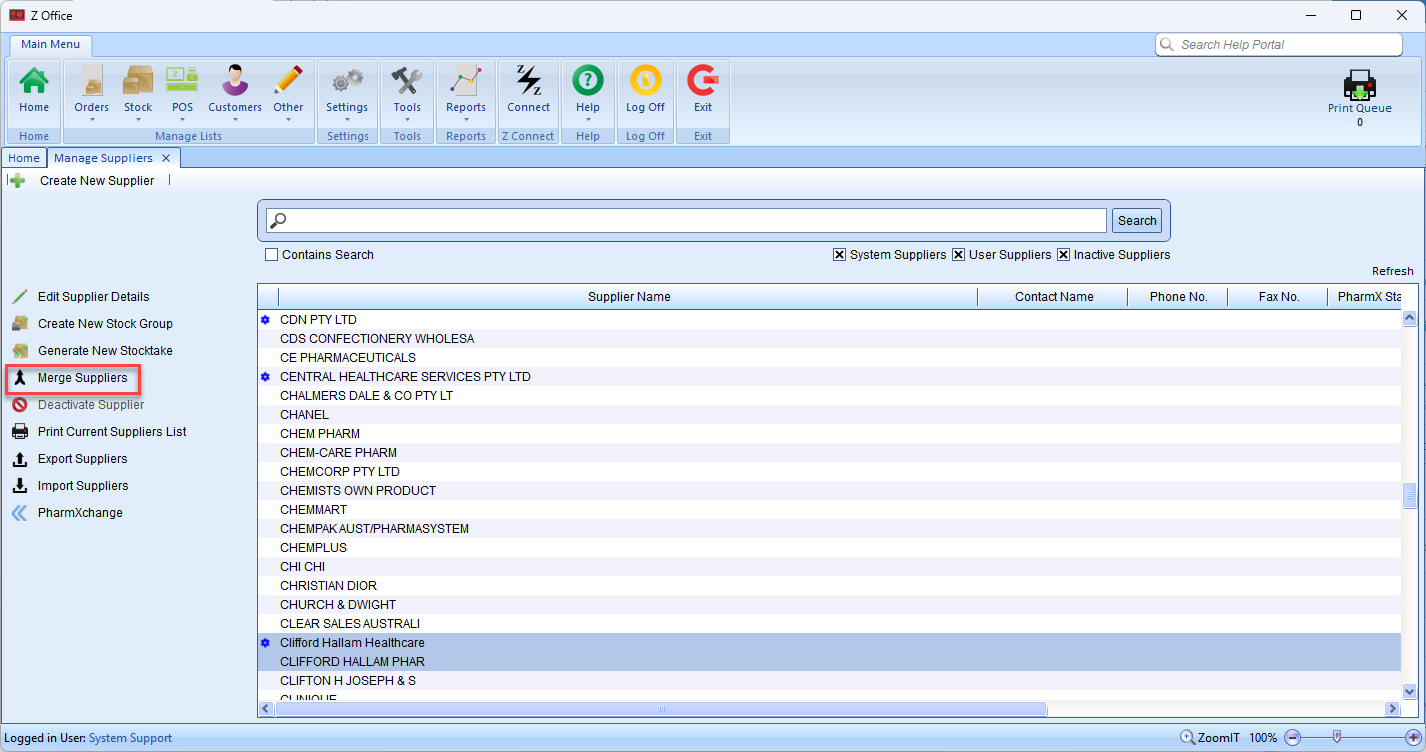This screenshot has height=752, width=1426.
Task: Open the Print Queue
Action: (x=1360, y=97)
